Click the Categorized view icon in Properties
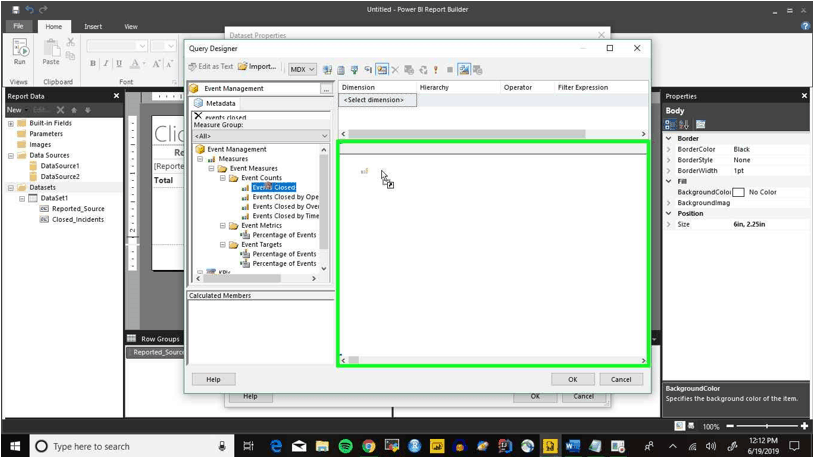 click(x=670, y=124)
